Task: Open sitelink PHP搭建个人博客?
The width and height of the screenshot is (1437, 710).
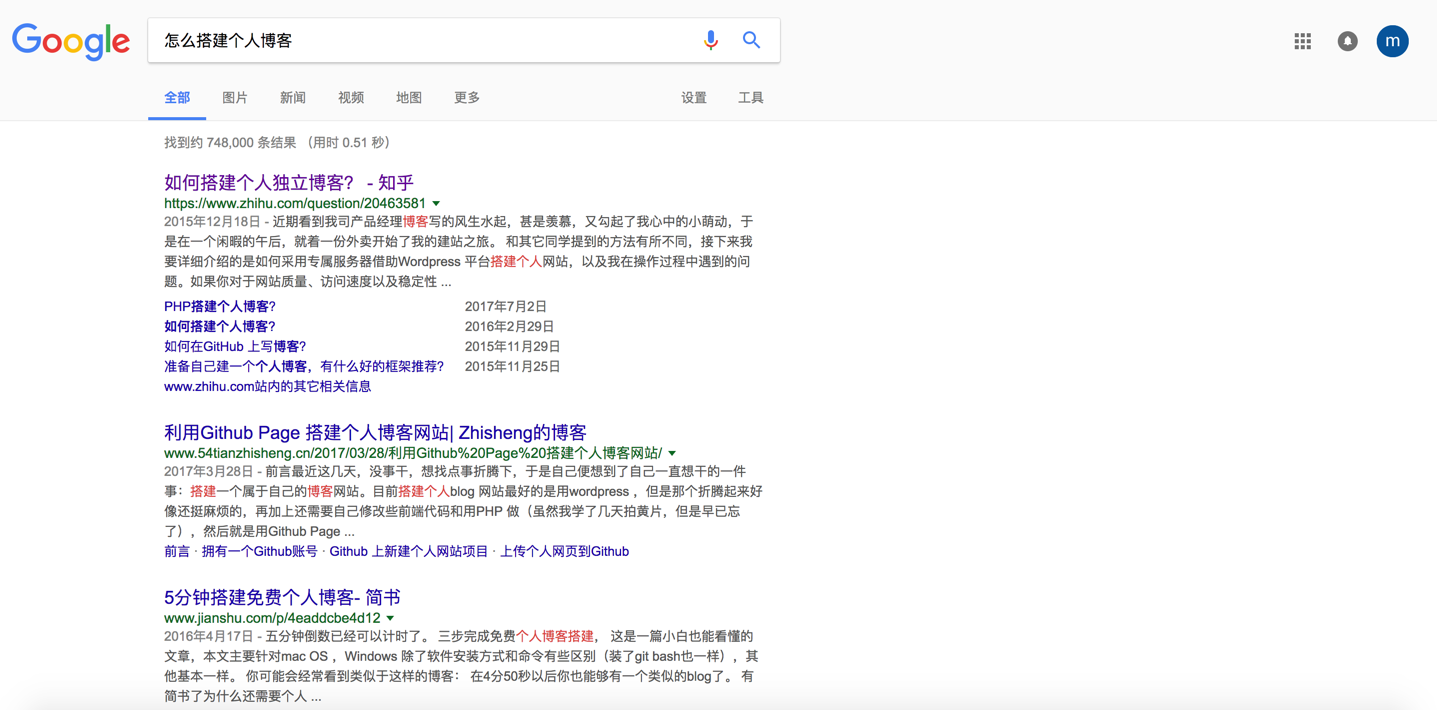Action: [220, 307]
